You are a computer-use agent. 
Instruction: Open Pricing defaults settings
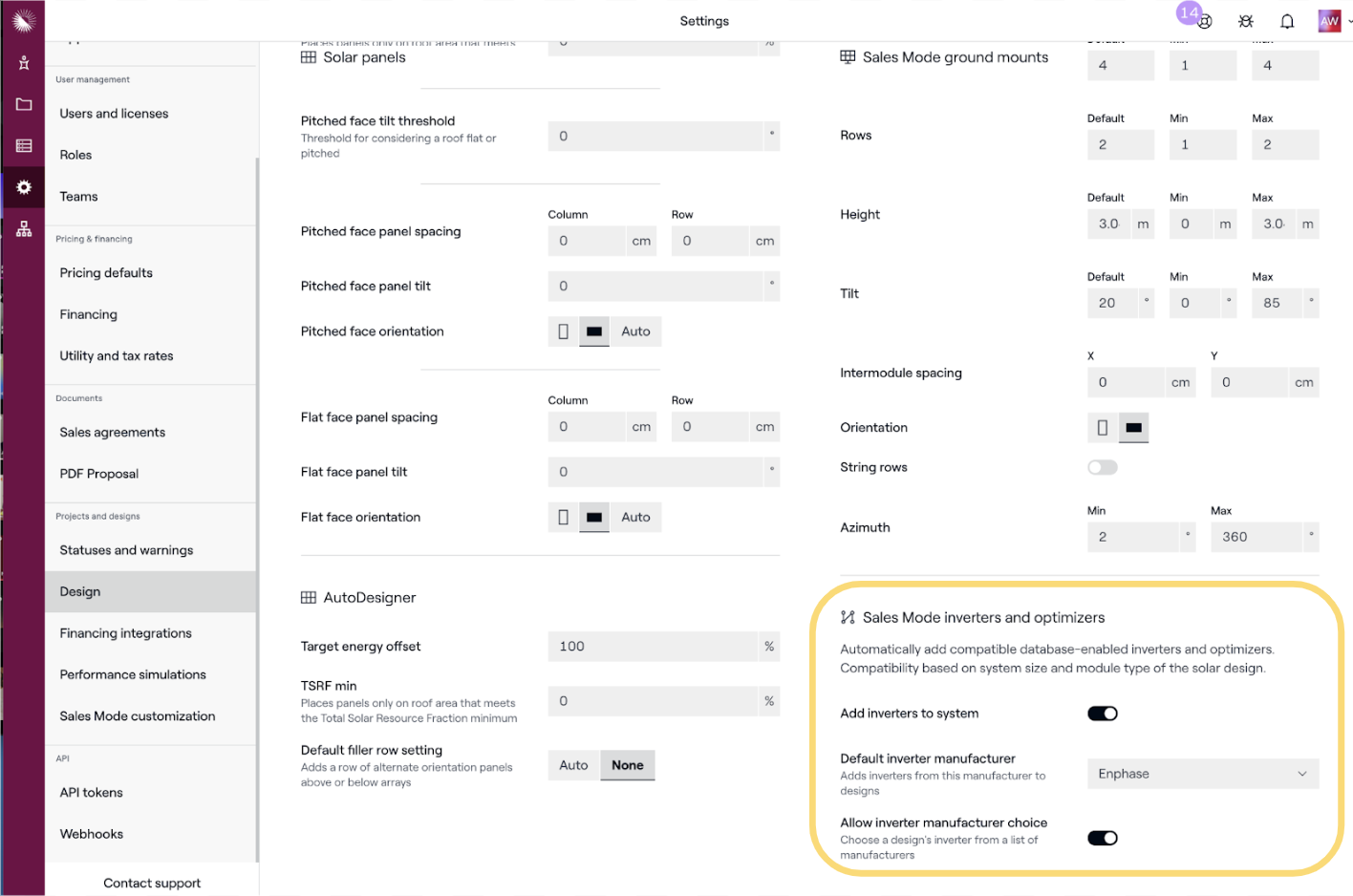point(106,273)
